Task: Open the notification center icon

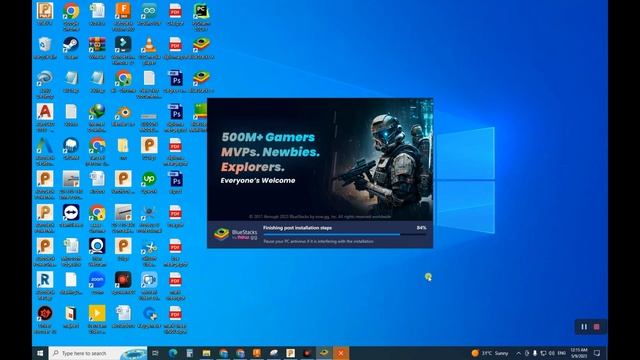Action: [x=597, y=353]
